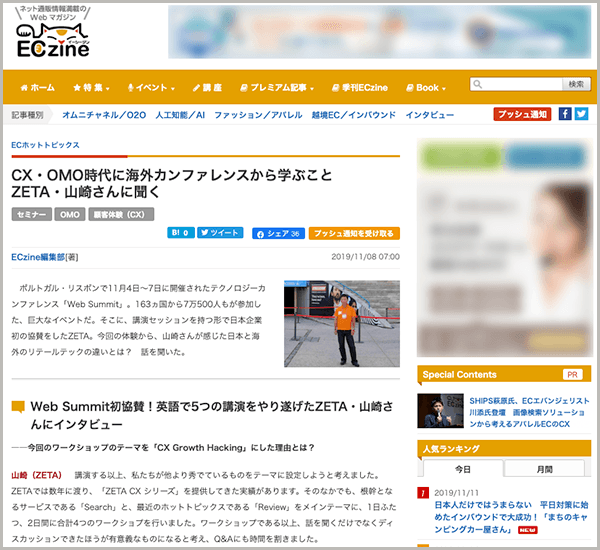This screenshot has width=600, height=550.
Task: Tweet this article via ツイート button
Action: (x=220, y=233)
